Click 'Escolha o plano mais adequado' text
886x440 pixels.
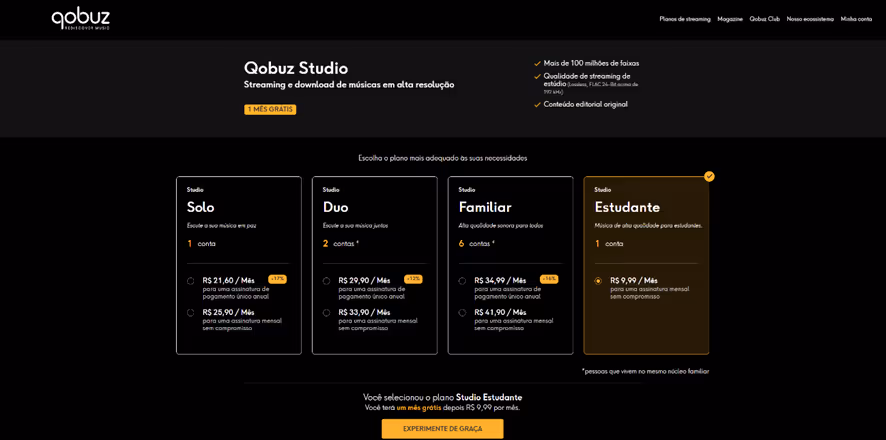coord(442,158)
